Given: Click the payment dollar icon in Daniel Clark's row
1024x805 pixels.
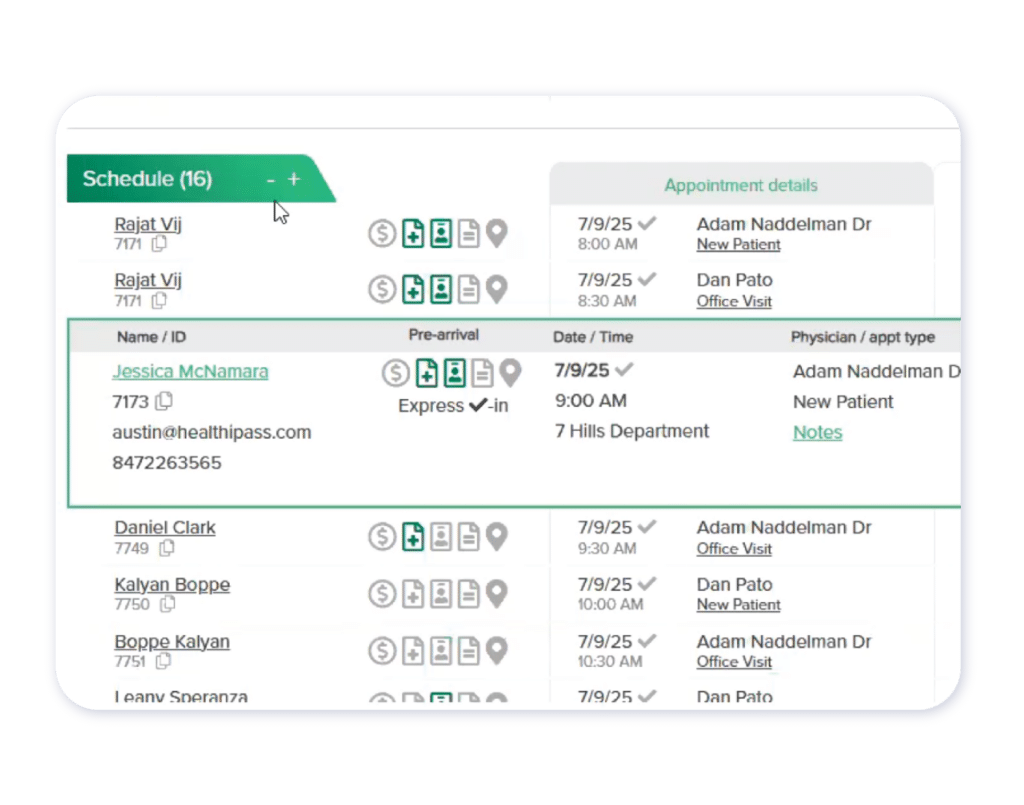Looking at the screenshot, I should pos(381,537).
